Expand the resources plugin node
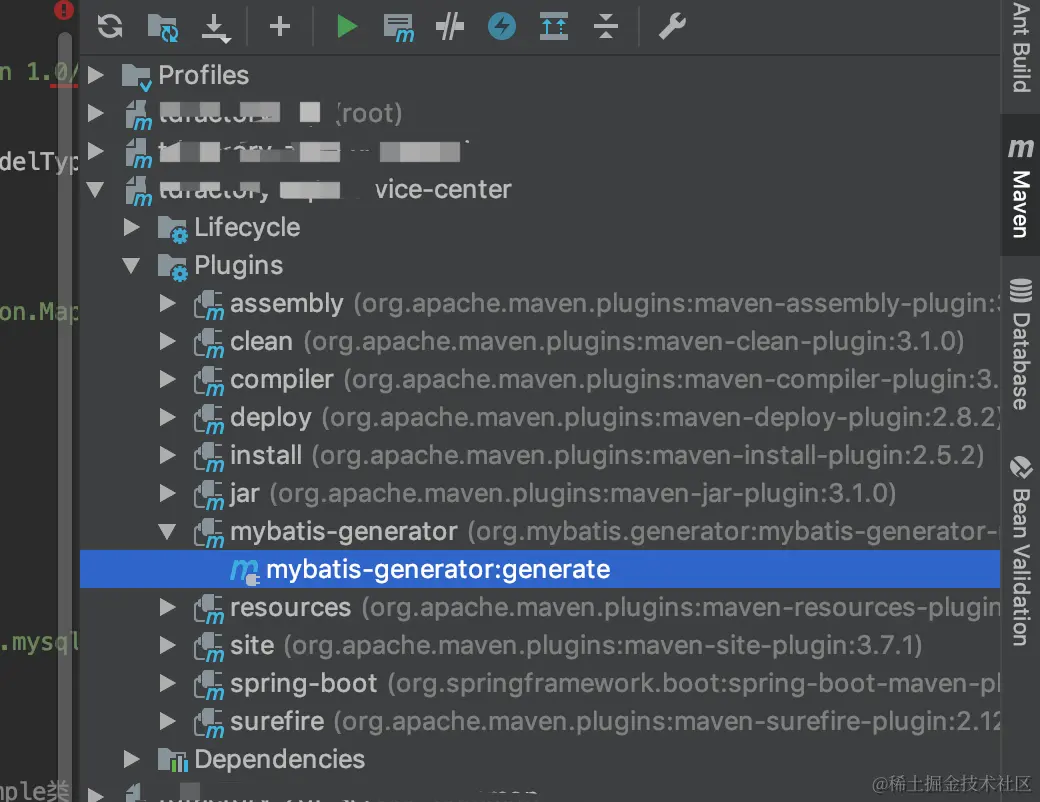This screenshot has width=1040, height=802. [168, 607]
